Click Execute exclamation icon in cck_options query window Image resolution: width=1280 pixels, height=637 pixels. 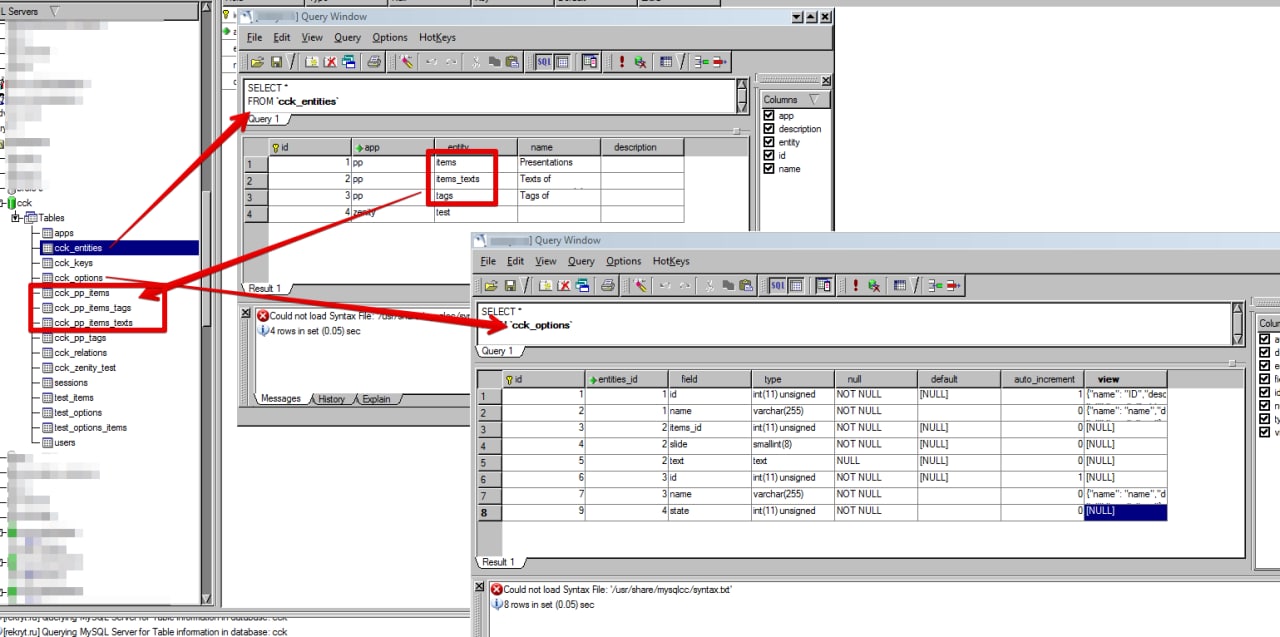pyautogui.click(x=855, y=285)
